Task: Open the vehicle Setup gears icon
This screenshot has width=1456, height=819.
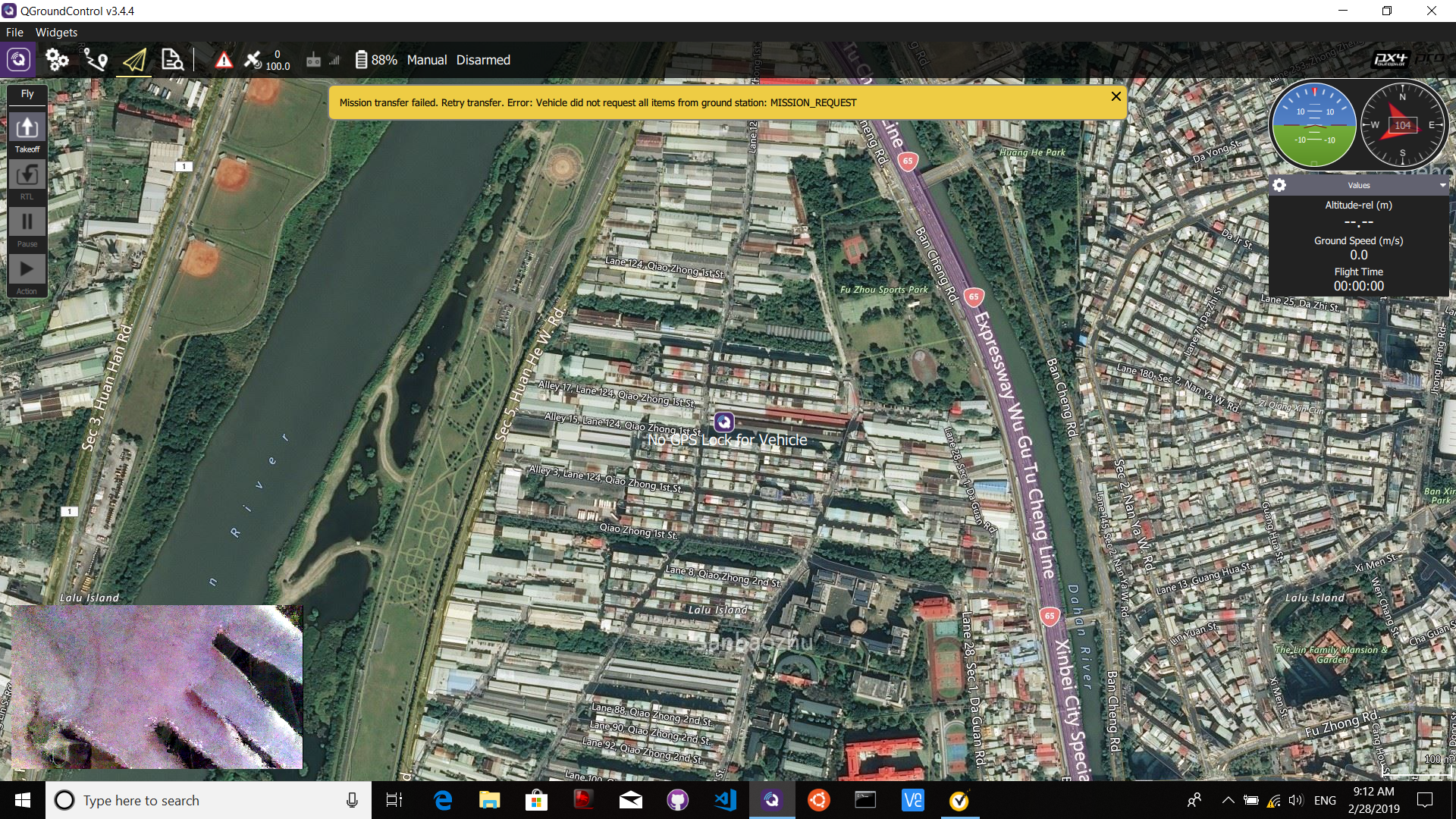Action: 57,60
